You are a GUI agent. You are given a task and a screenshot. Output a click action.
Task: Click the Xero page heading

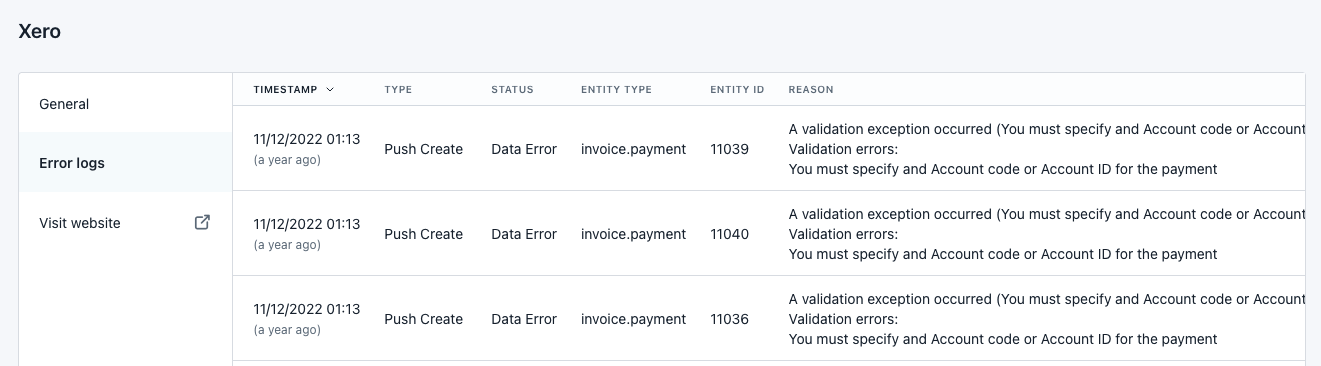pos(40,32)
